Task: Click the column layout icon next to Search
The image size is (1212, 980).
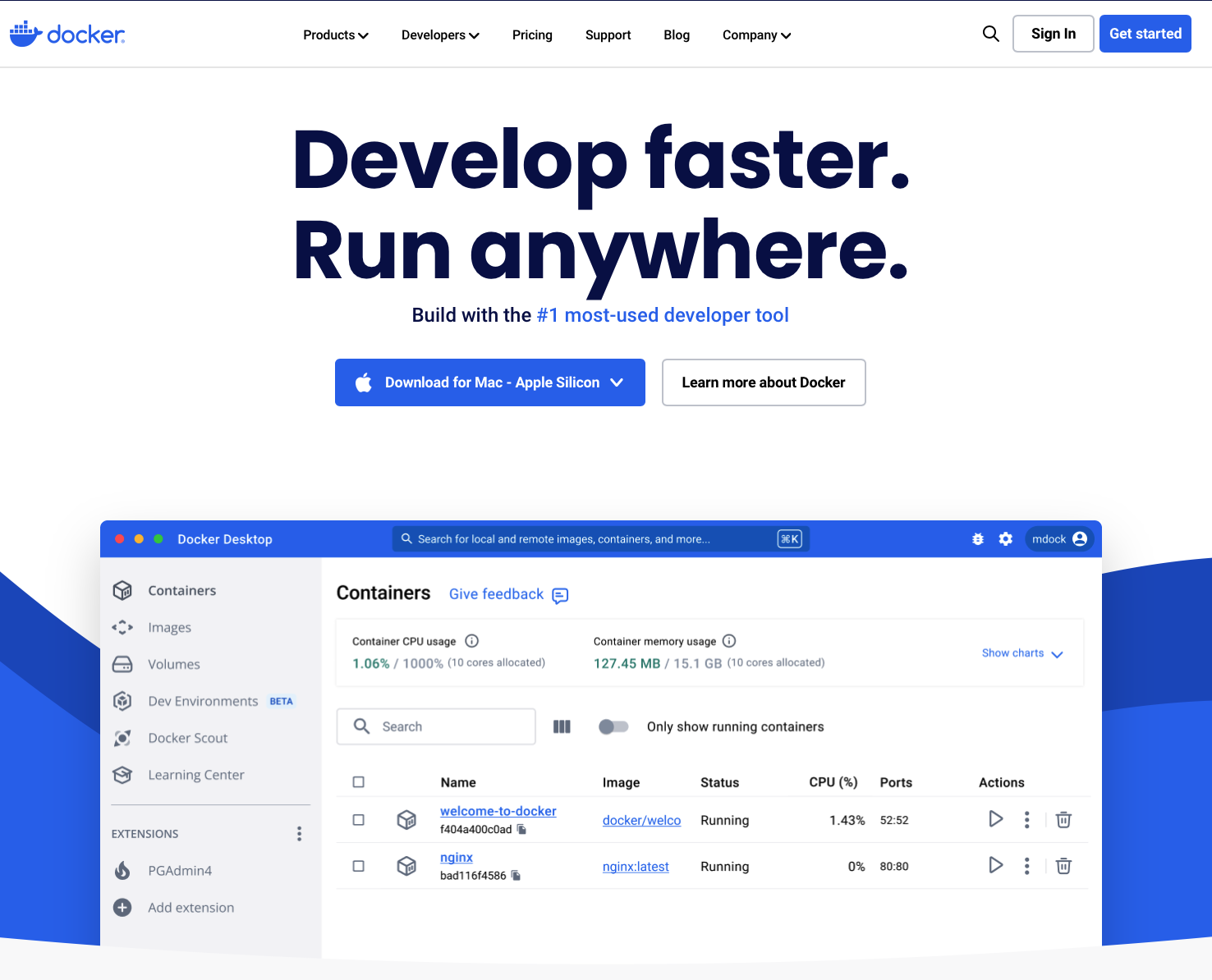Action: tap(562, 726)
